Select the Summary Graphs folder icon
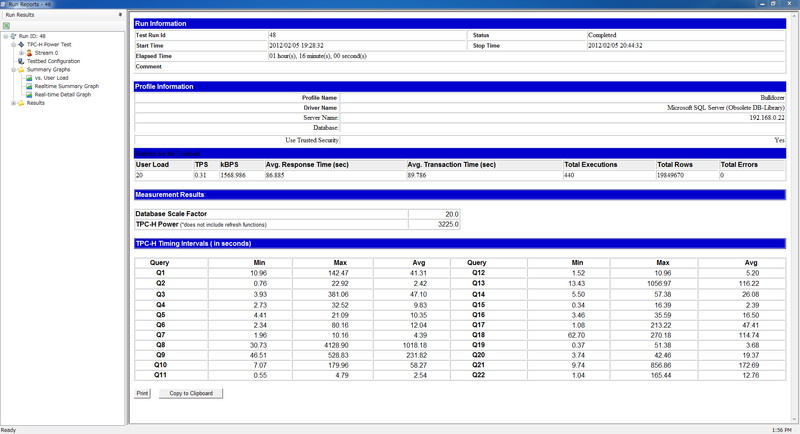800x434 pixels. coord(21,69)
